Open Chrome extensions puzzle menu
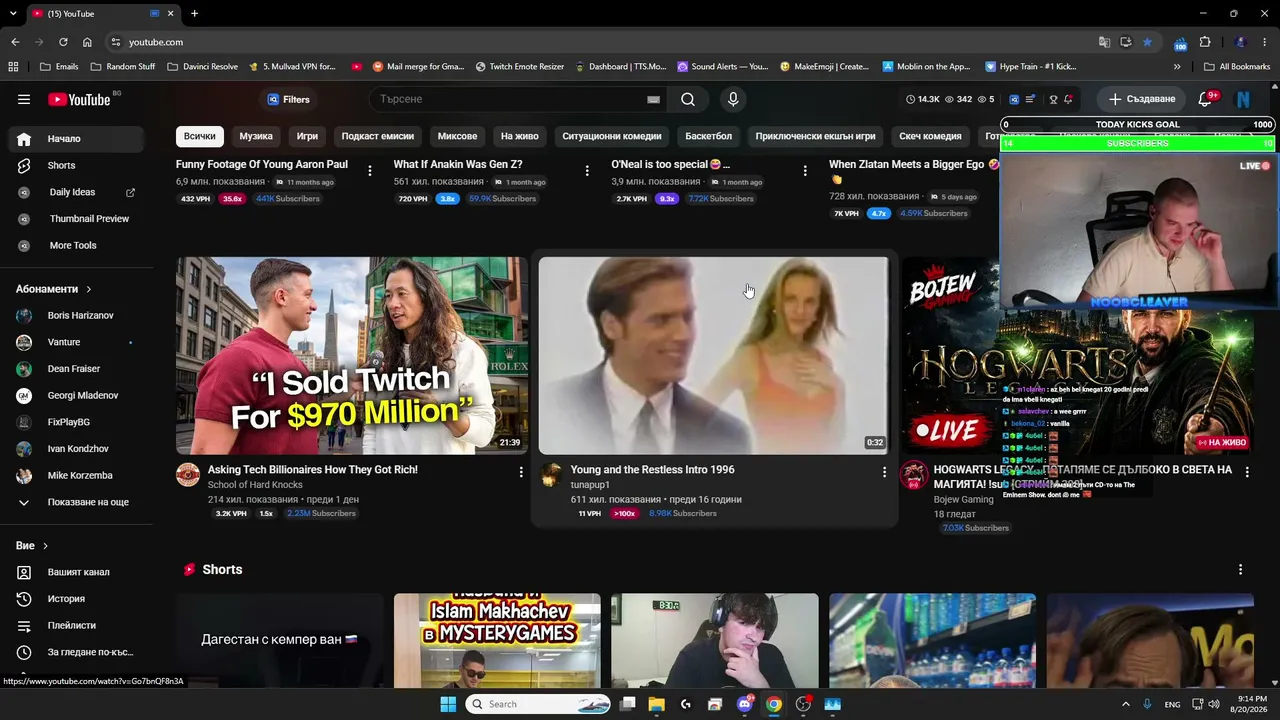 [x=1205, y=42]
